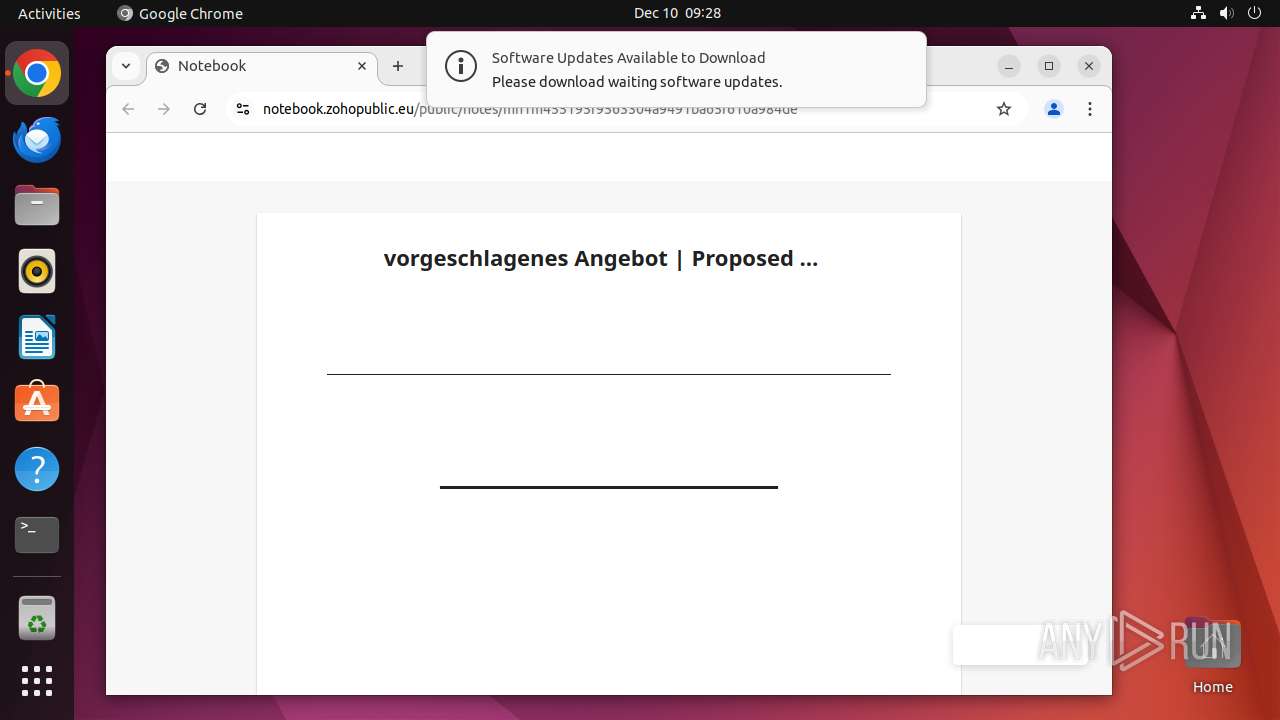Open the Help question-mark icon
The width and height of the screenshot is (1280, 720).
(x=37, y=469)
